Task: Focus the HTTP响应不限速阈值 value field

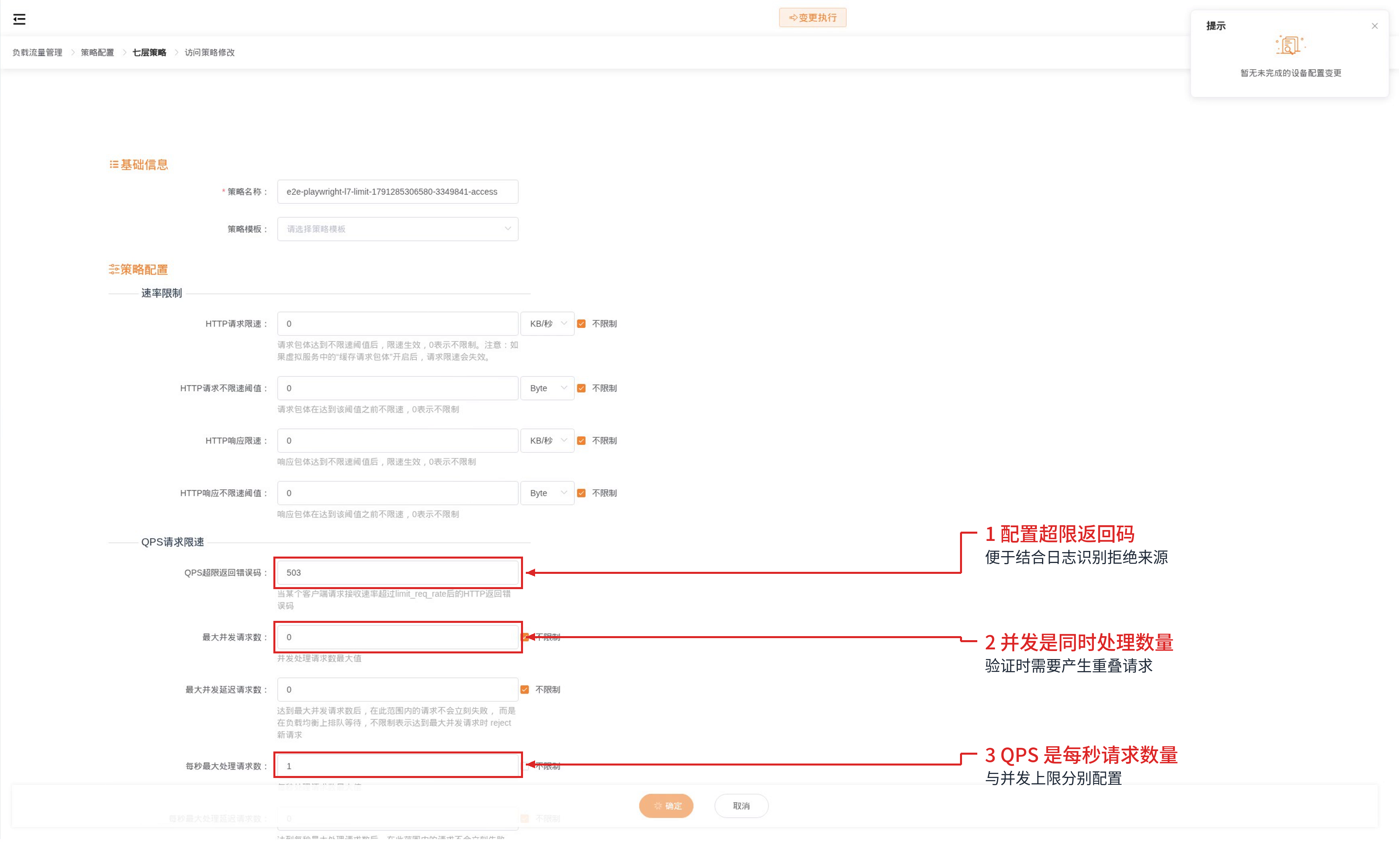Action: coord(398,493)
